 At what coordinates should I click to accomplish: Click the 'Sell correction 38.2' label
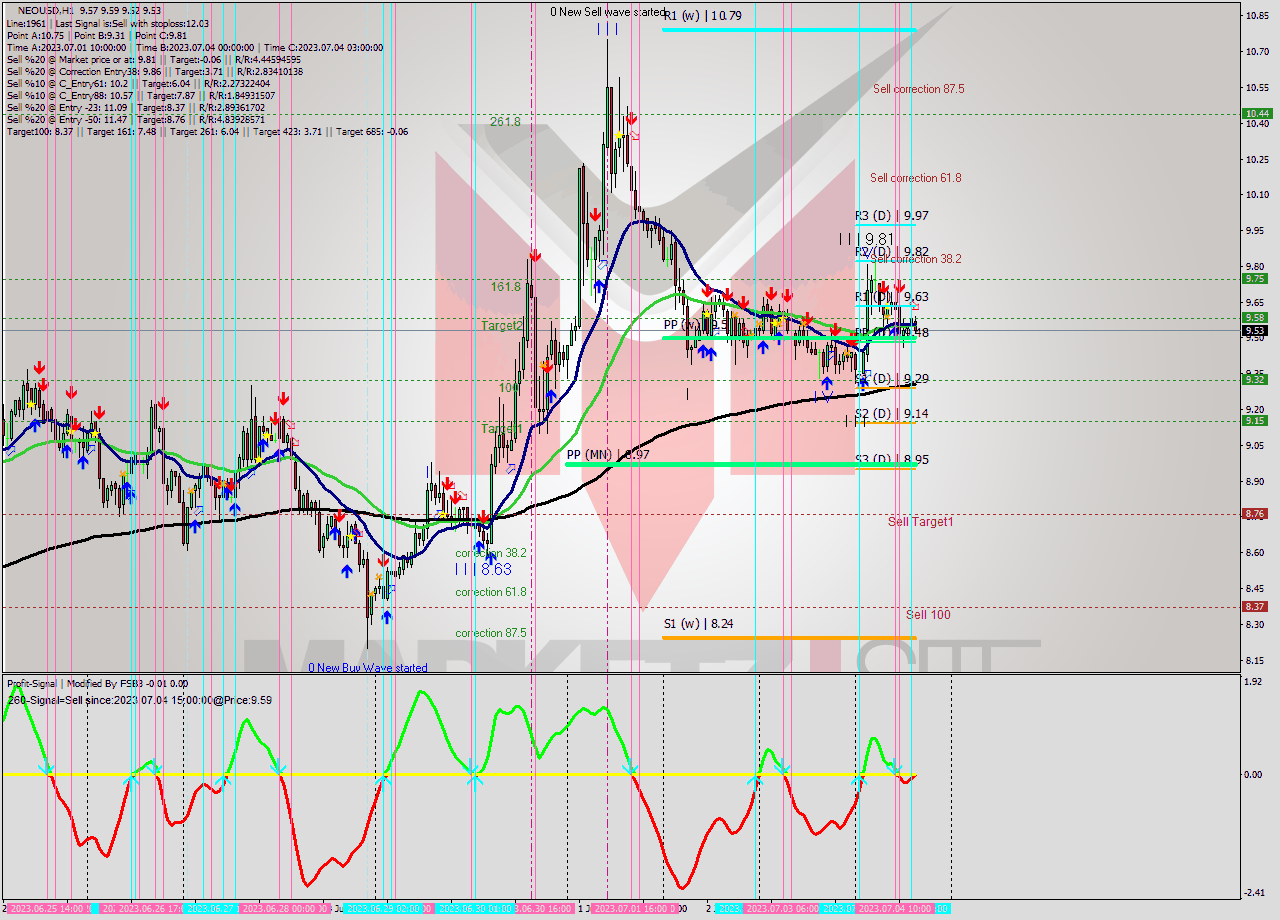916,258
